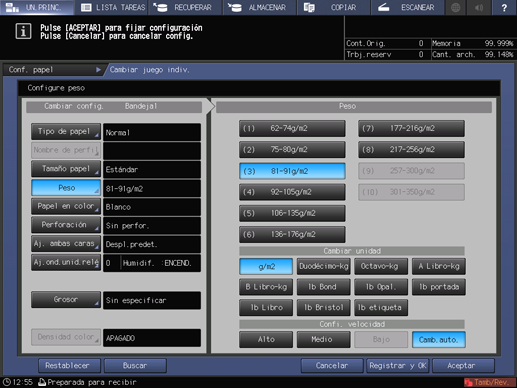517x388 pixels.
Task: Click the Normal paper type value field
Action: click(x=152, y=132)
